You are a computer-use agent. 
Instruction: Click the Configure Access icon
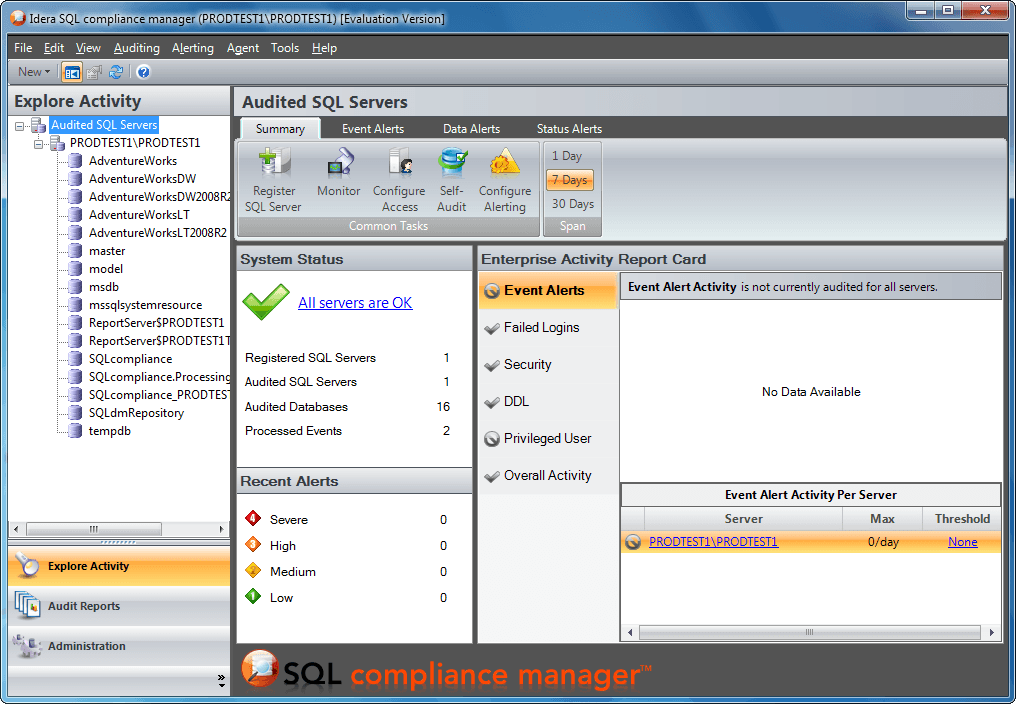pyautogui.click(x=400, y=162)
